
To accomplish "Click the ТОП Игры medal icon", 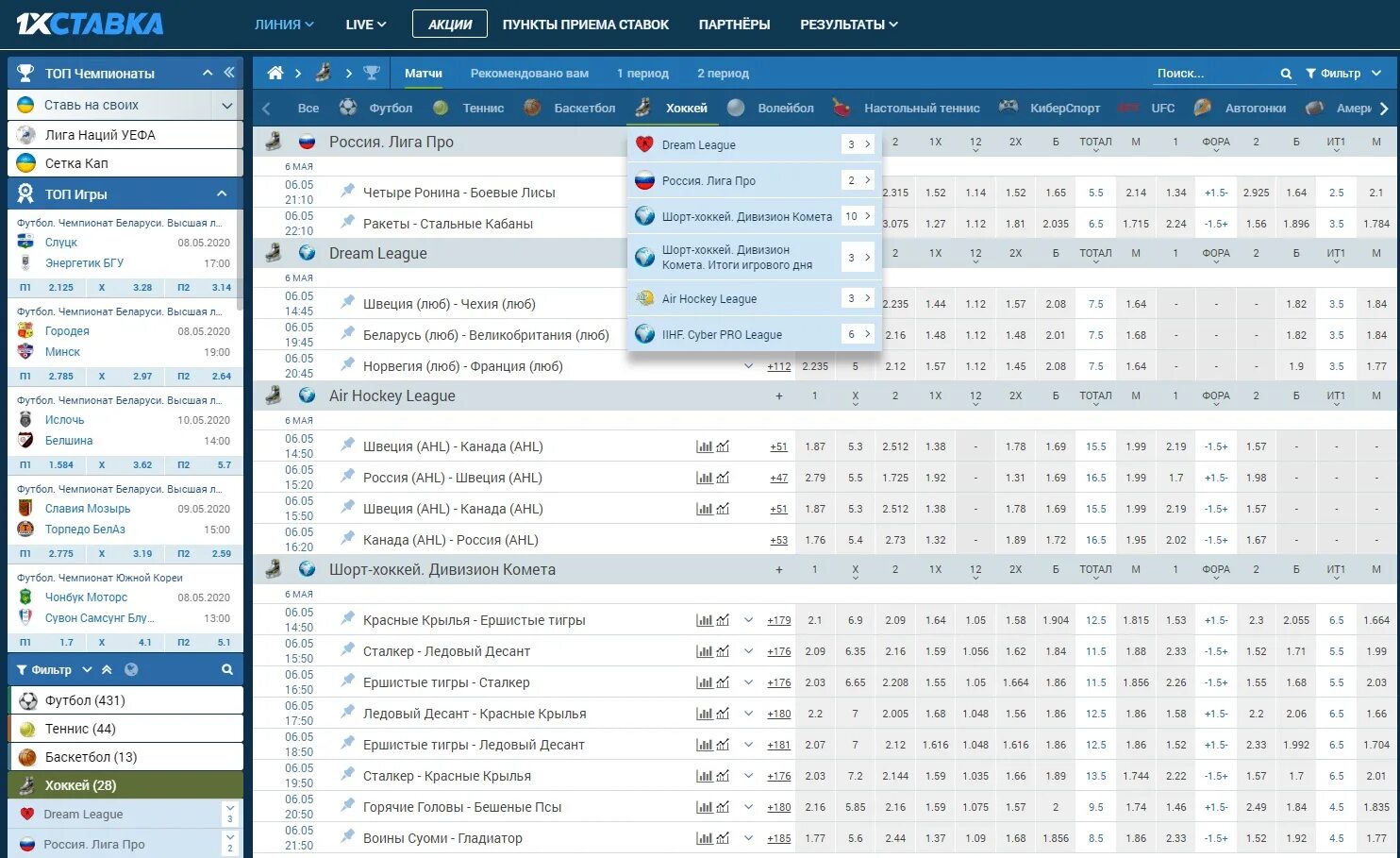I will coord(25,193).
